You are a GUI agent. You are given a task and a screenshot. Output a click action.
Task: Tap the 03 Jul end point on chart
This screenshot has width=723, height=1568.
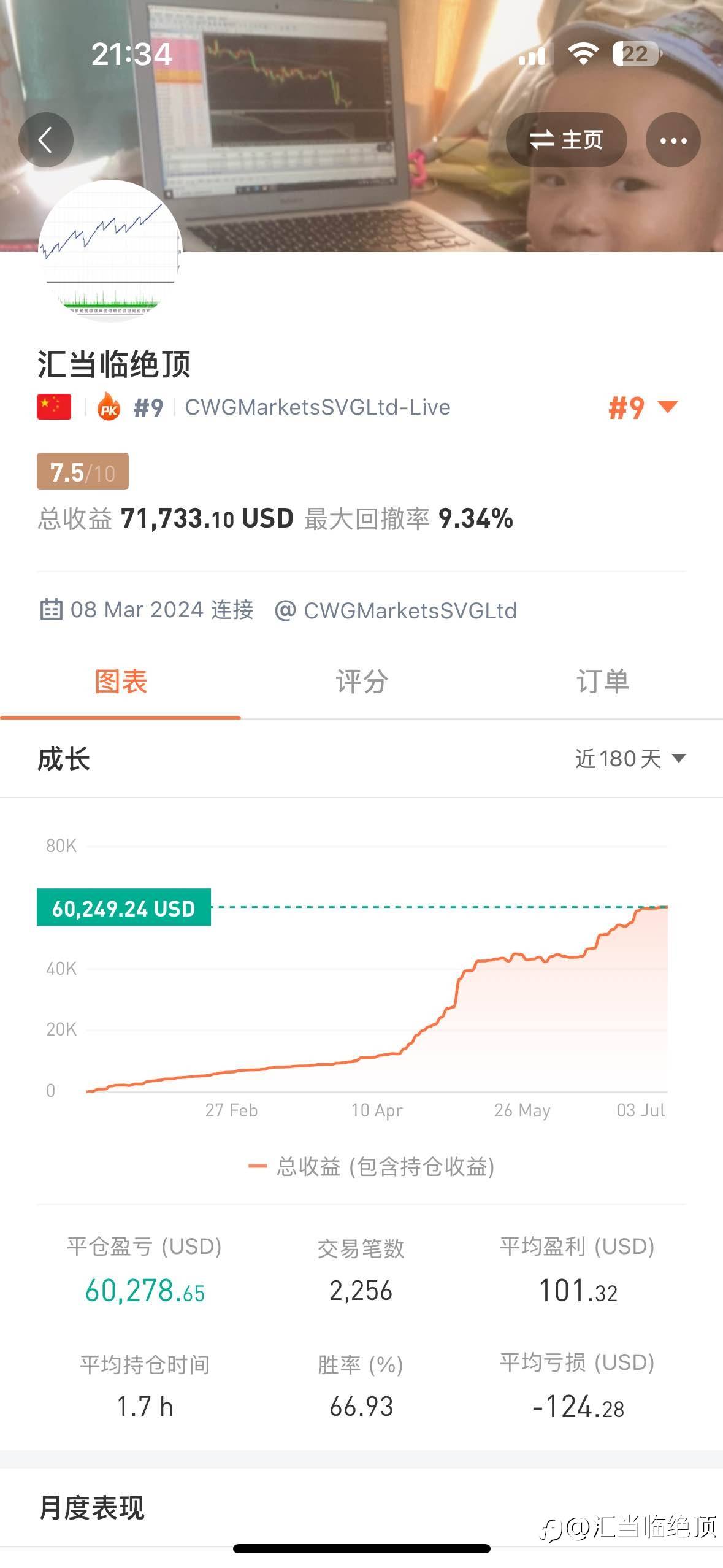pos(666,907)
